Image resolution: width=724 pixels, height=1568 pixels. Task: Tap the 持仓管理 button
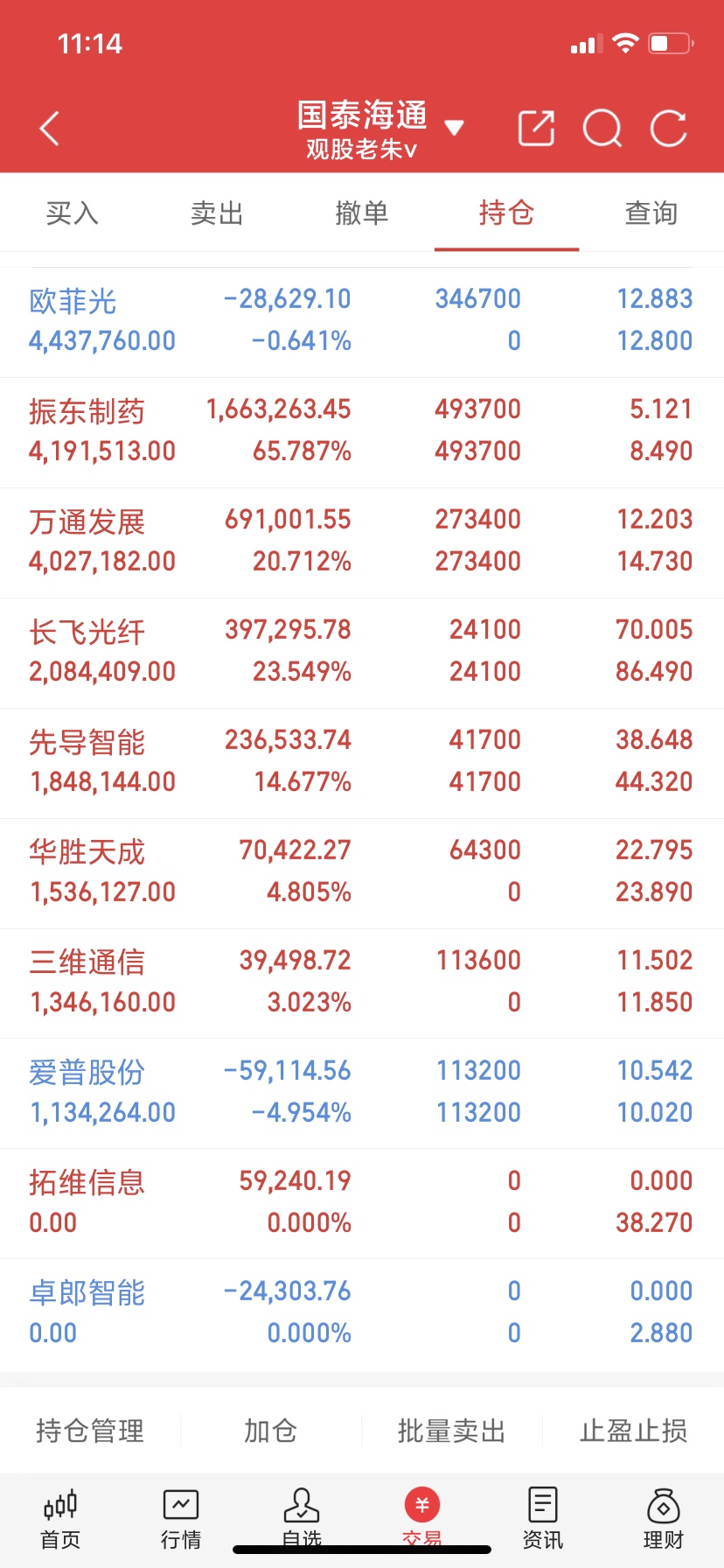90,1431
